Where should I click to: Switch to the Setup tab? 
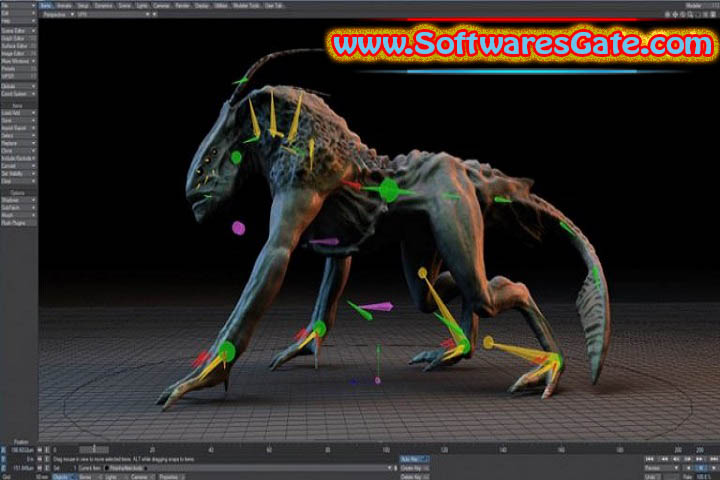83,6
